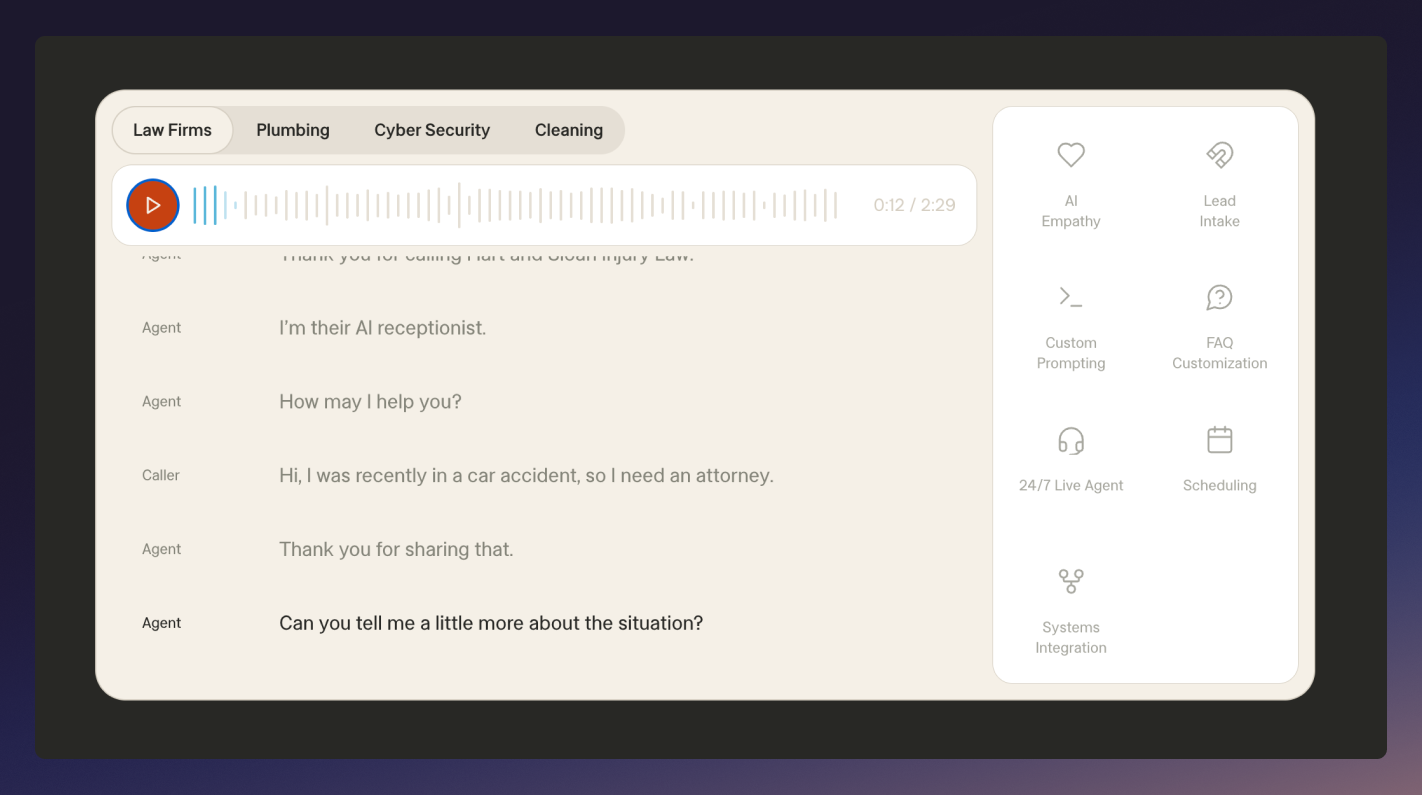Click the Law Firms tab
Viewport: 1422px width, 795px height.
tap(172, 130)
